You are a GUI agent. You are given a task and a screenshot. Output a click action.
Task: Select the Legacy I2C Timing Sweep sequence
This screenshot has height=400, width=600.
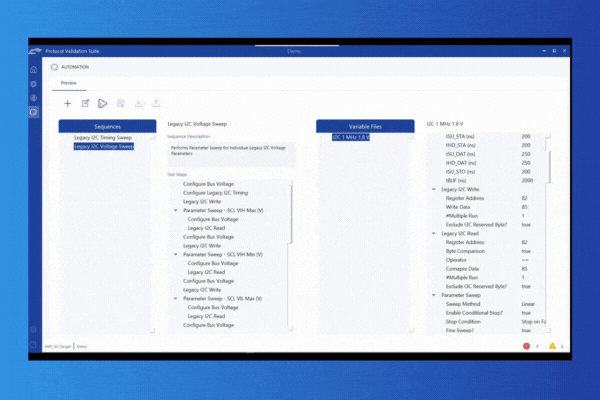pos(103,137)
